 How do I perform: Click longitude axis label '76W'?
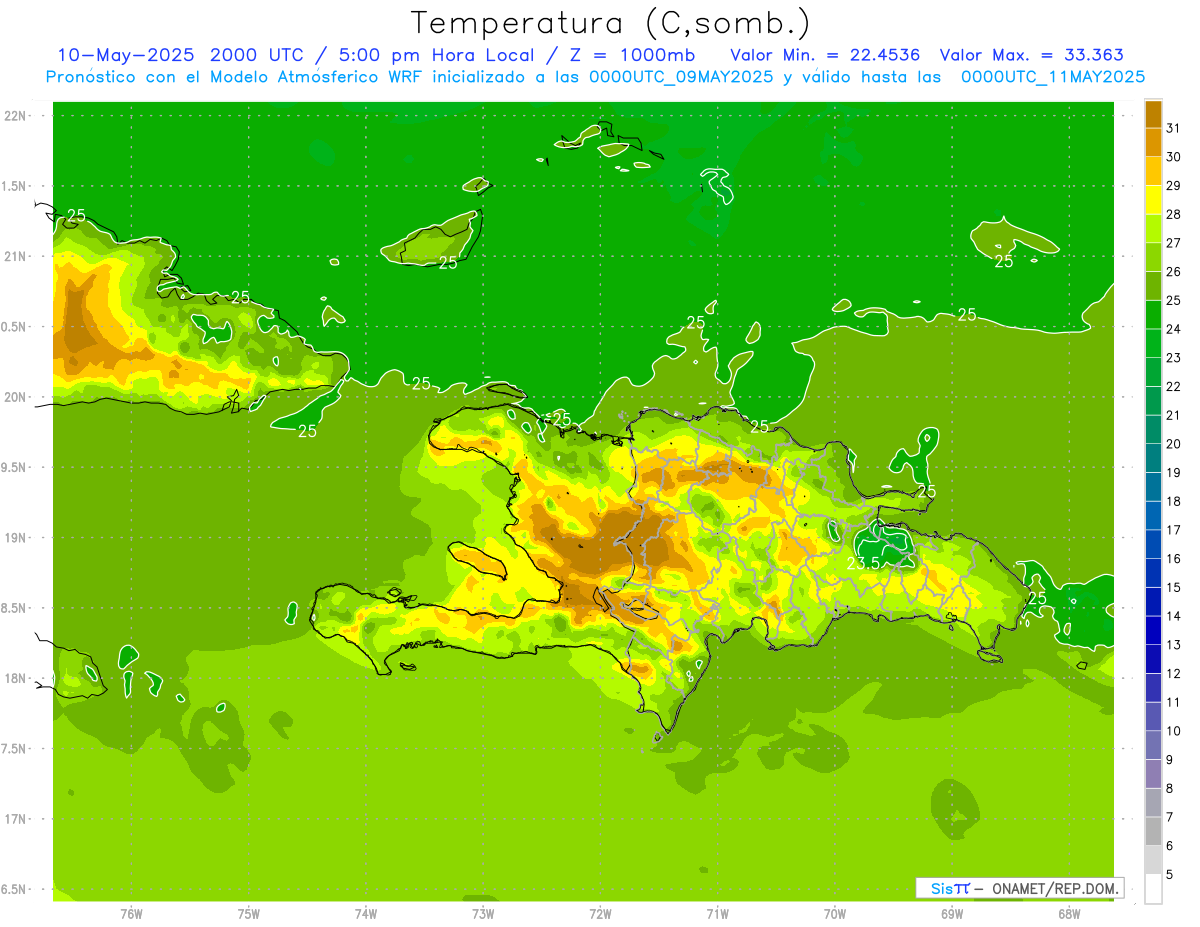pos(131,914)
